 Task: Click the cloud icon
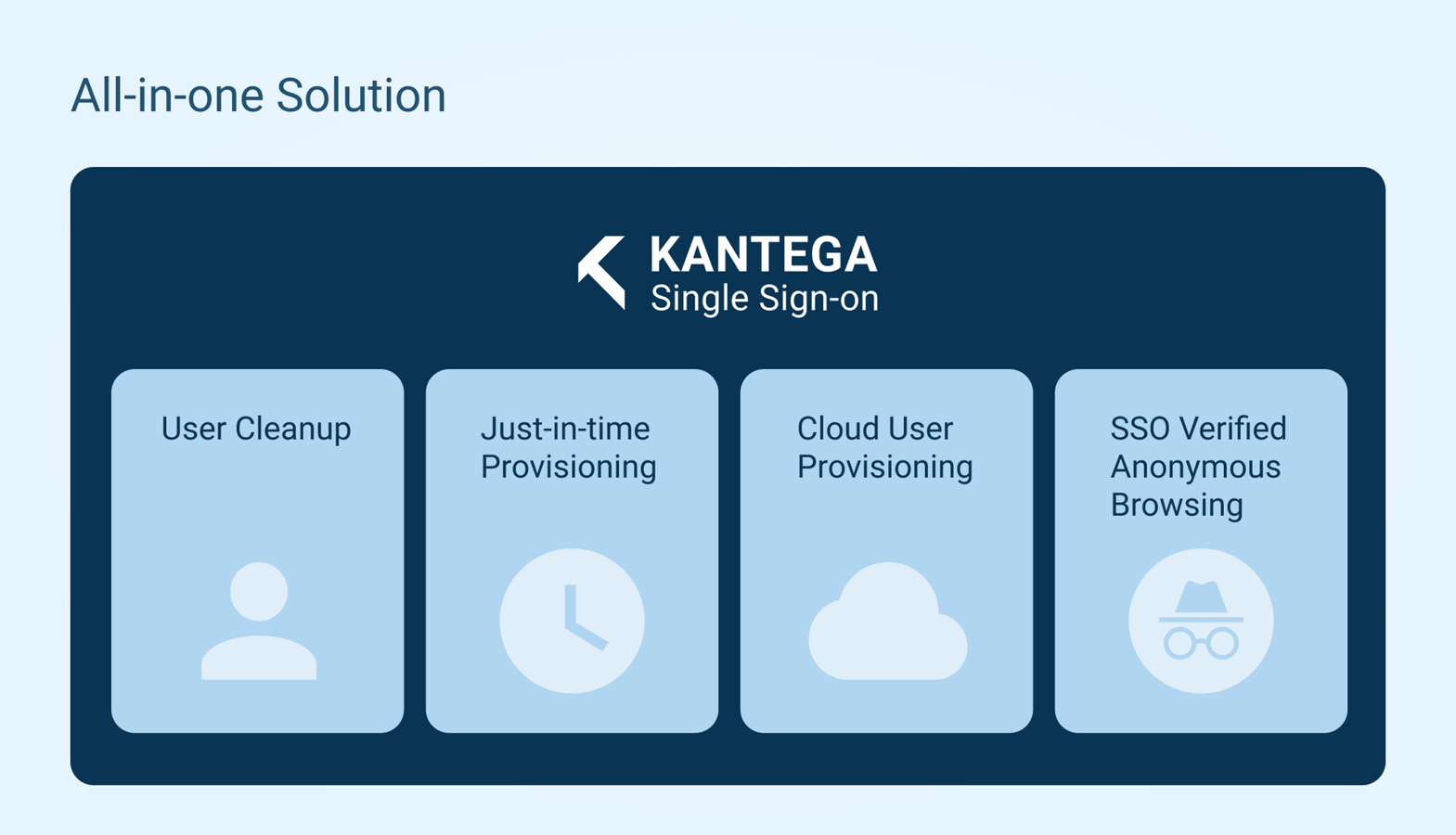888,621
